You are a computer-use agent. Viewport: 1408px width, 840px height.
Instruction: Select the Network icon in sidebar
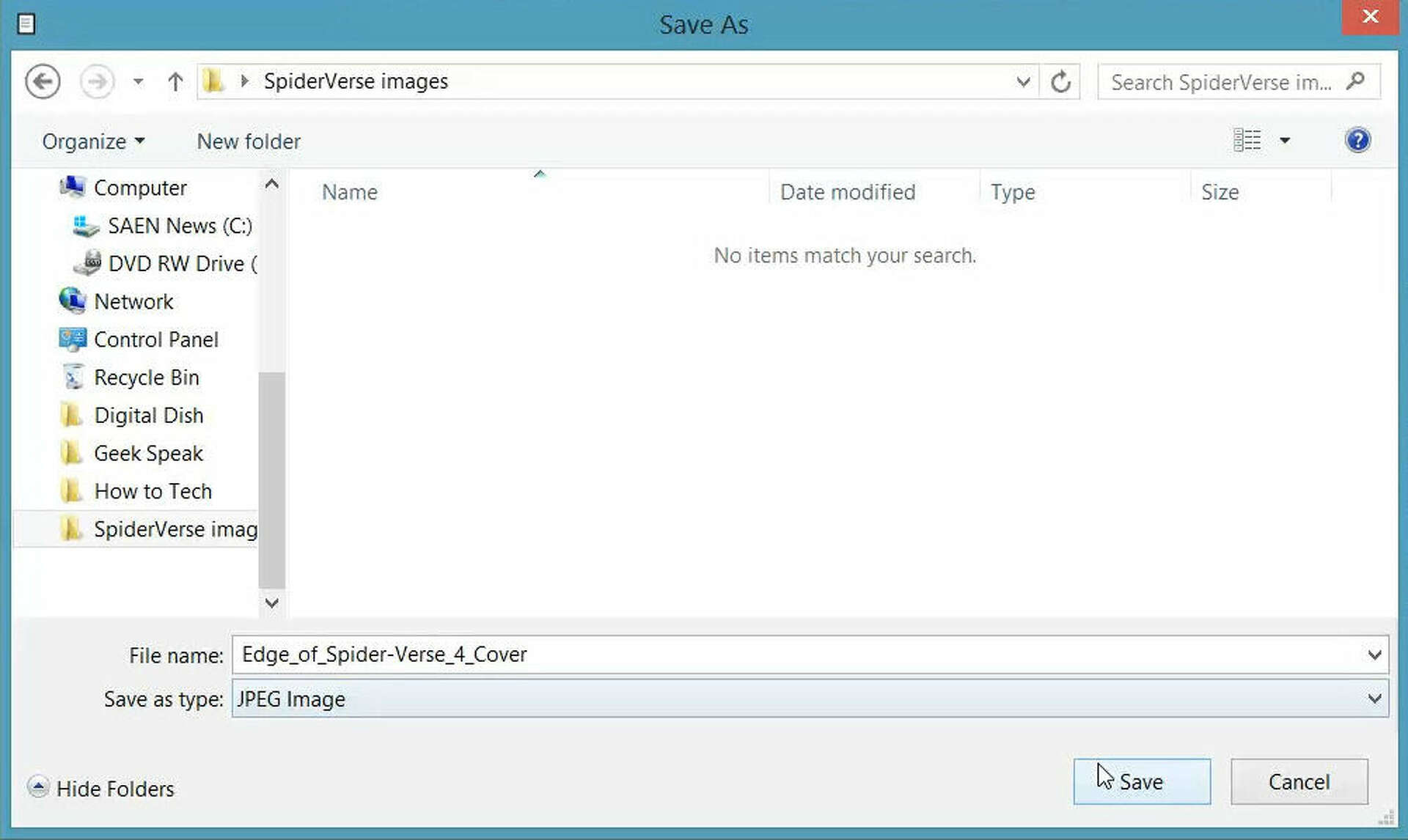[73, 301]
